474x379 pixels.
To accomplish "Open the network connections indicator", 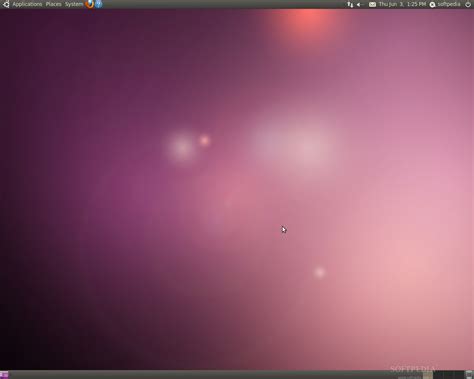I will click(x=350, y=4).
